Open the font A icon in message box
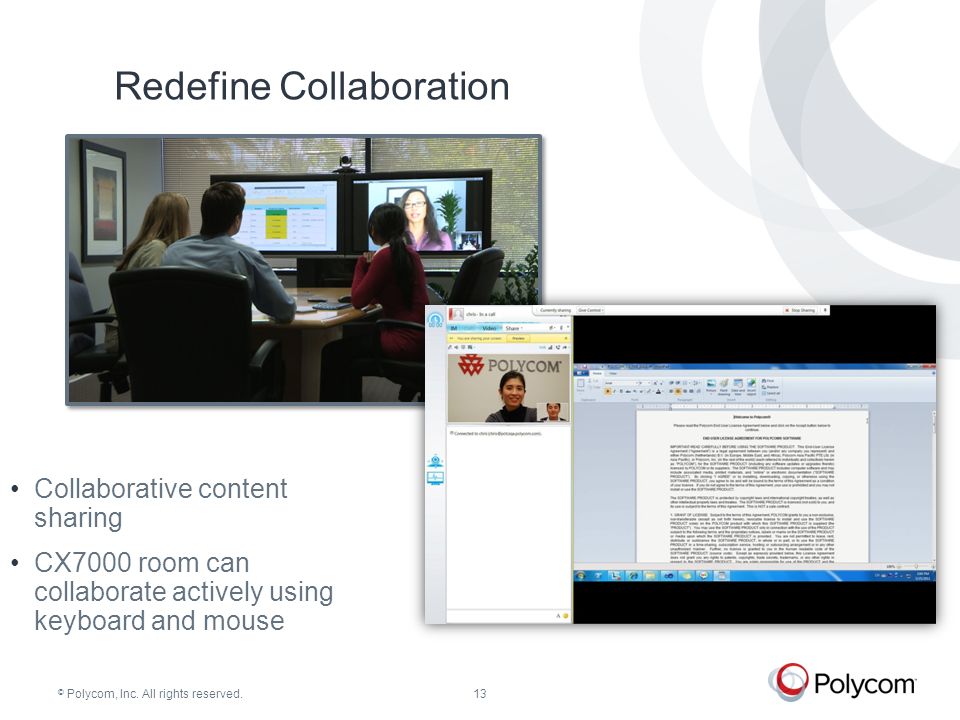The image size is (960, 720). click(558, 616)
